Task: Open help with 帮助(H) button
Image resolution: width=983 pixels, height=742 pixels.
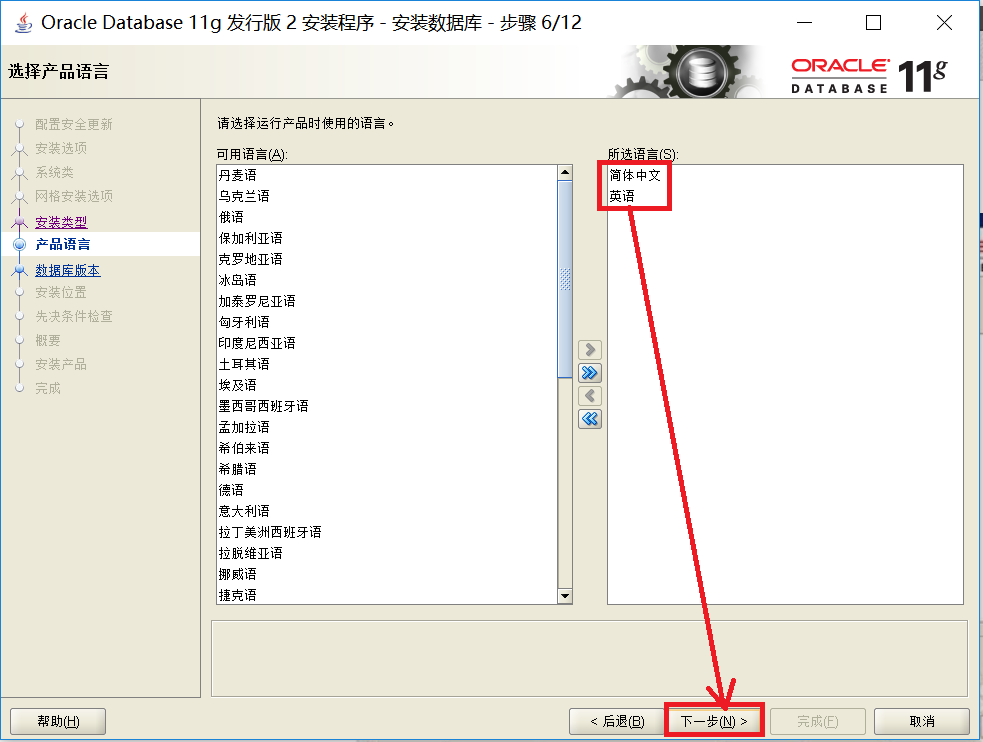Action: point(58,721)
